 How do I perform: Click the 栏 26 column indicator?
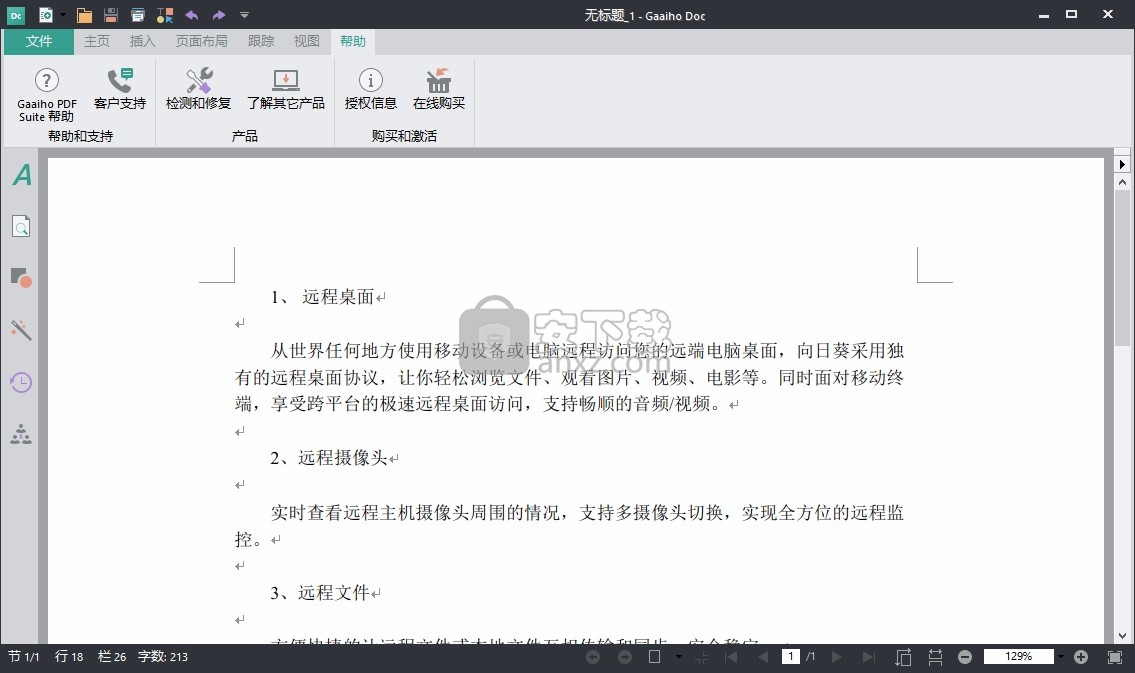tap(112, 657)
